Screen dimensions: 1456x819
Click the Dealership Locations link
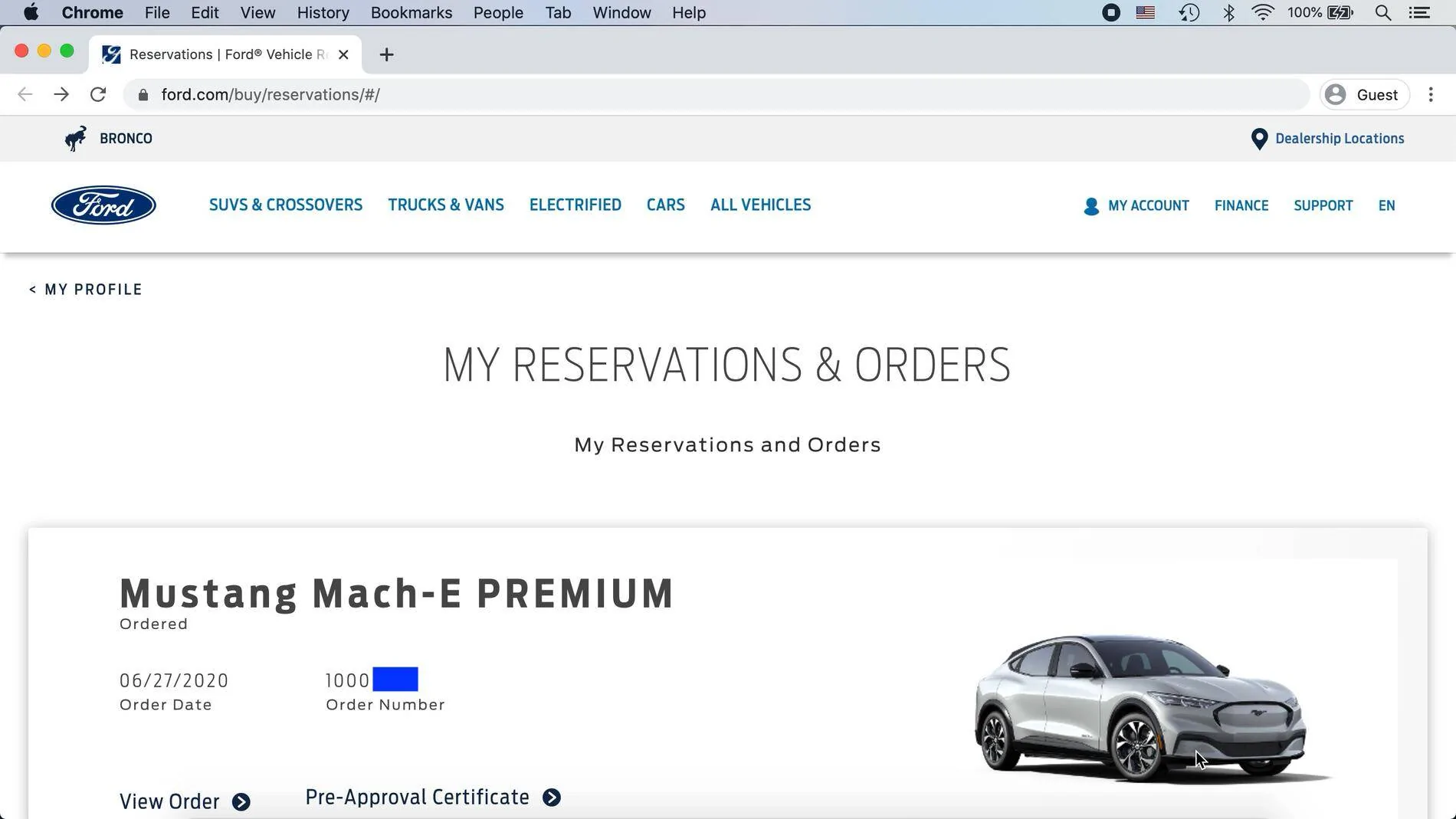[1340, 139]
